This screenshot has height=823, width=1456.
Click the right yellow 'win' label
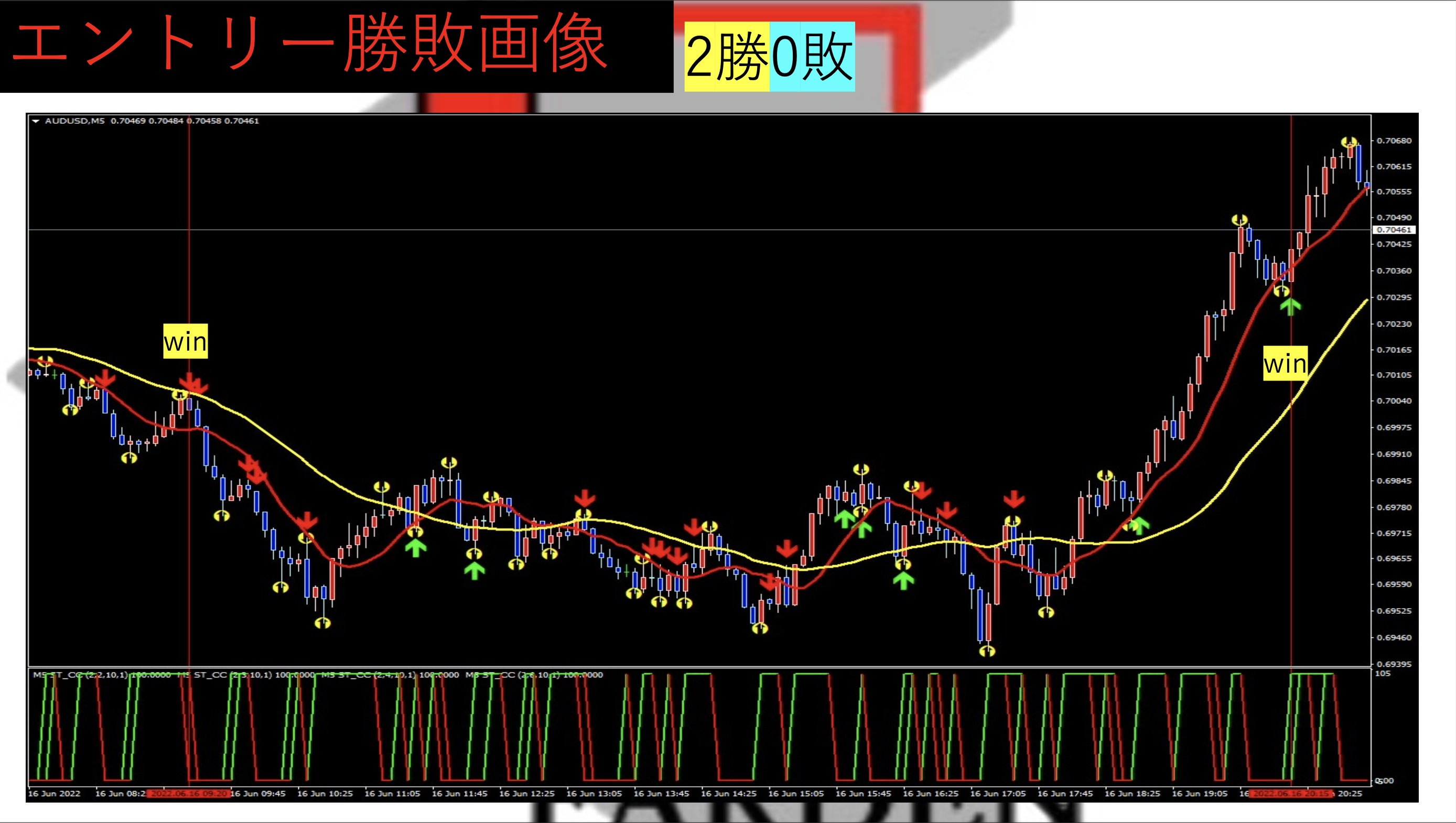click(1285, 363)
